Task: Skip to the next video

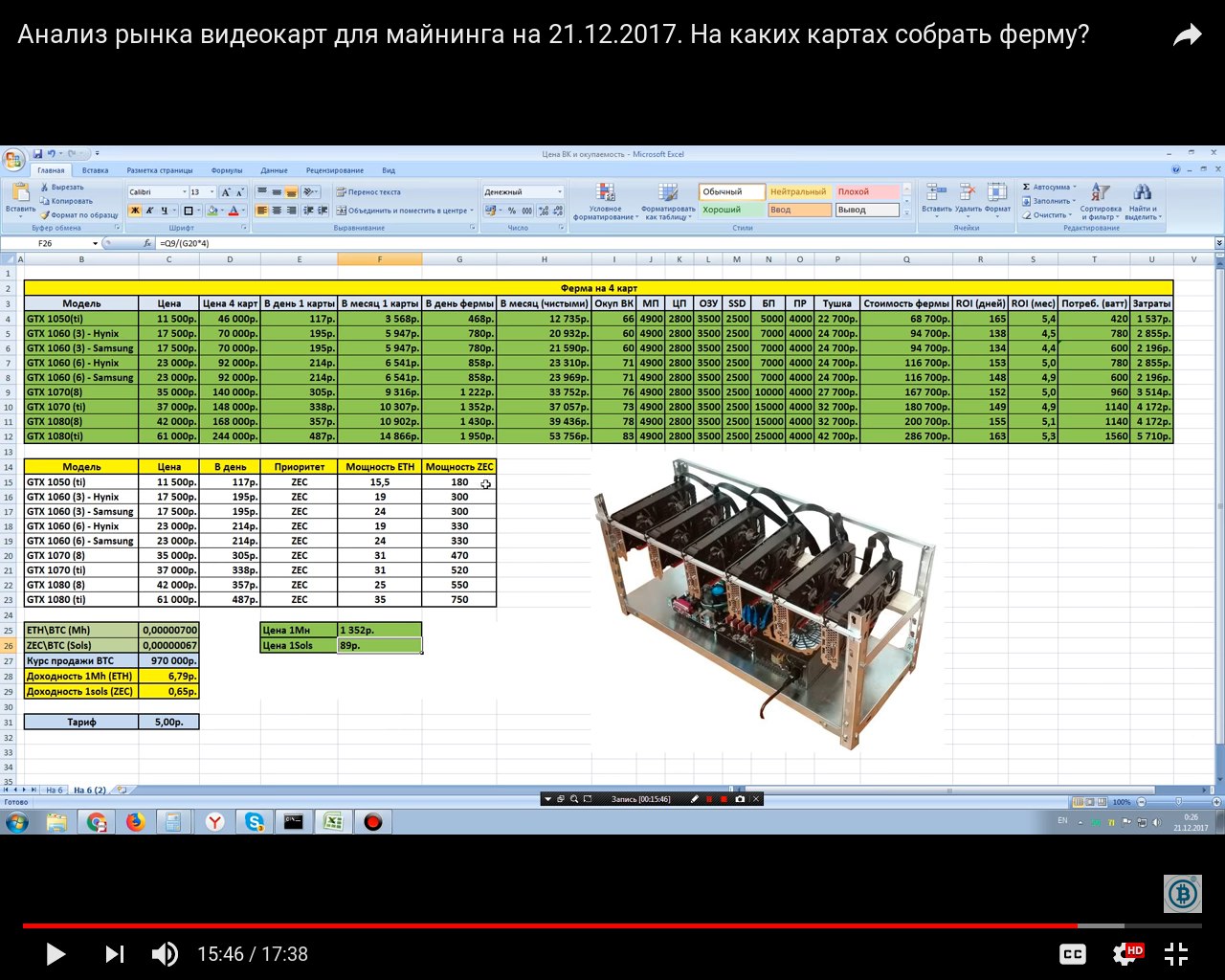Action: (x=114, y=954)
